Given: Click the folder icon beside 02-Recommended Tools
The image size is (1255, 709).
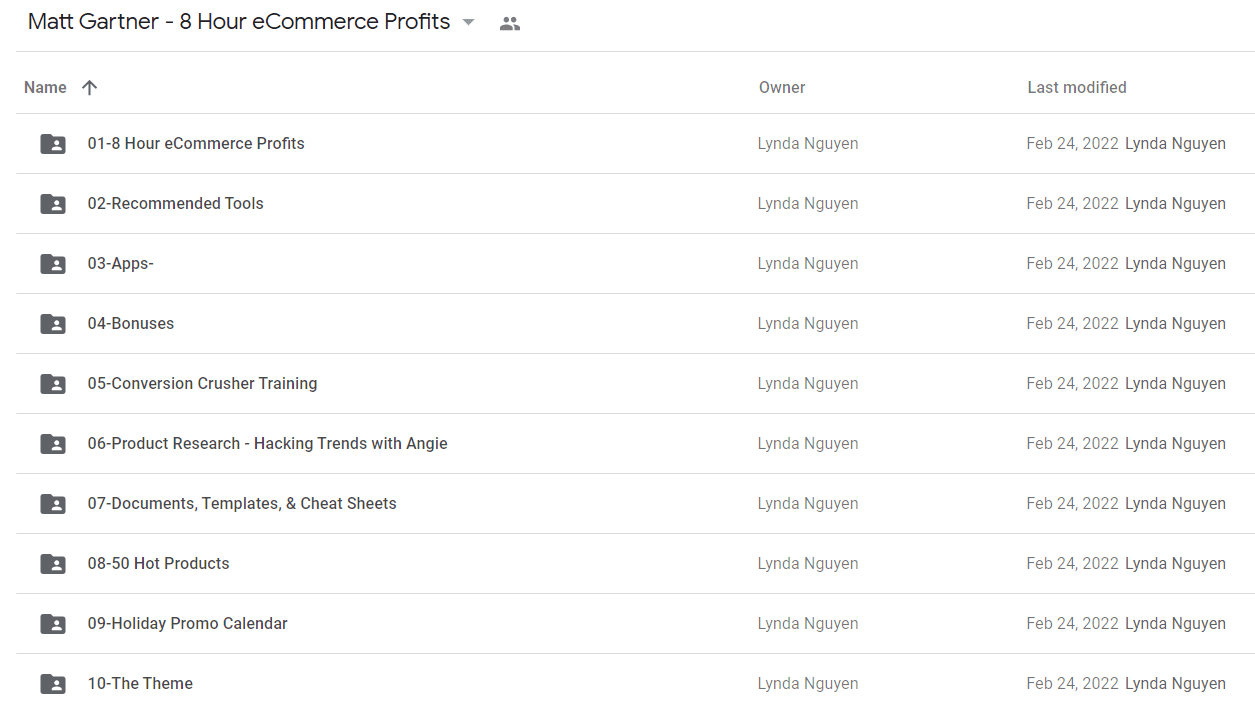Looking at the screenshot, I should click(x=53, y=204).
